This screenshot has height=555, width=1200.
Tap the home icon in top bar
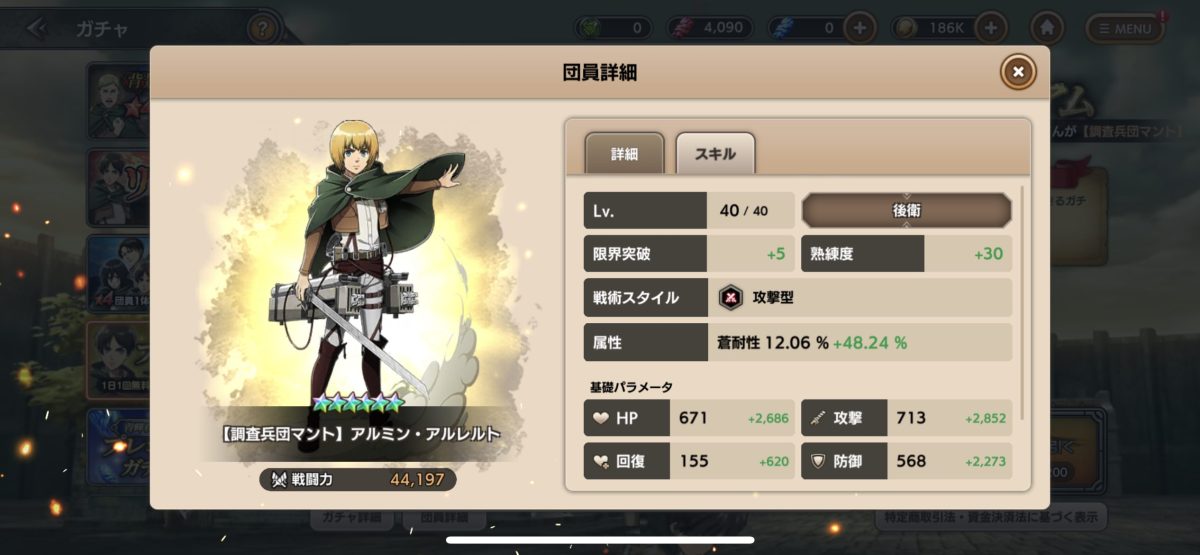tap(1046, 27)
